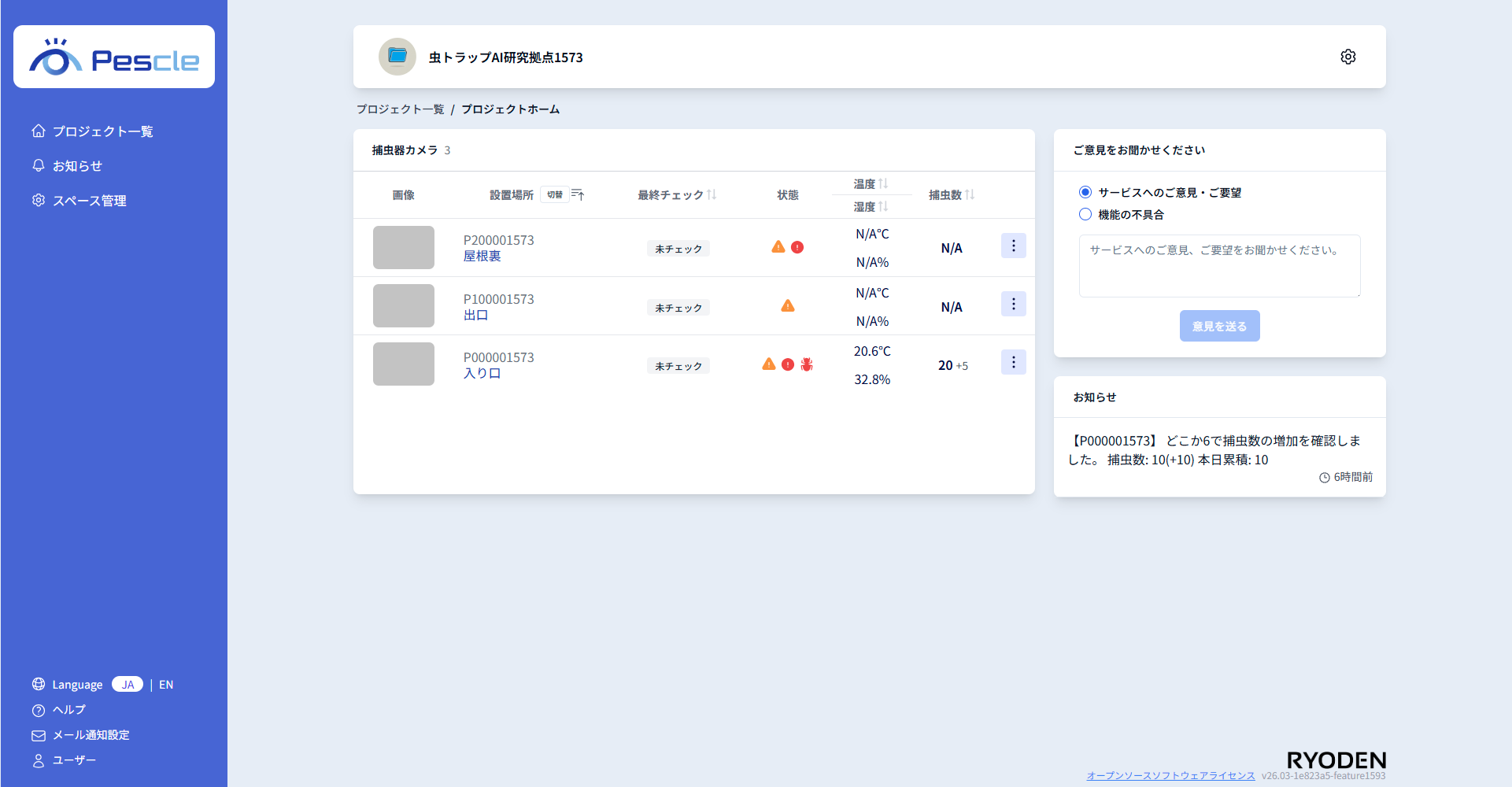This screenshot has width=1512, height=787.
Task: Click the Pescle logo
Action: pos(114,57)
